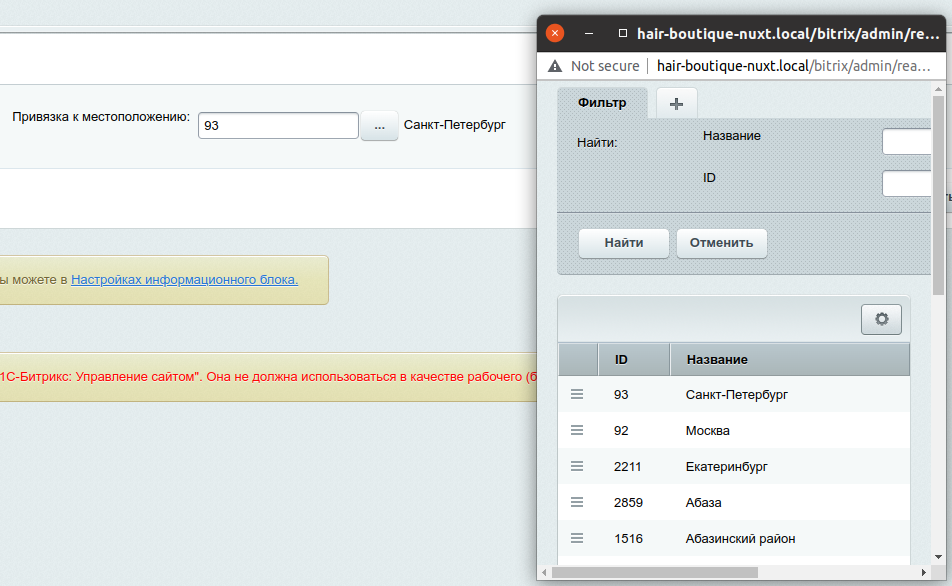Click the plus icon to add filter tab

pyautogui.click(x=676, y=103)
